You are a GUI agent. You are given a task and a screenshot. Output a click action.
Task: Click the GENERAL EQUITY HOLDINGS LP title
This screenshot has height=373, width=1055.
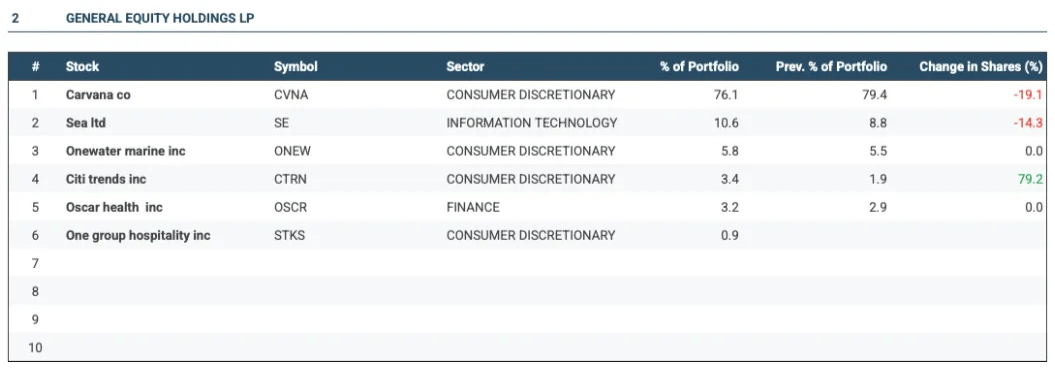tap(160, 19)
